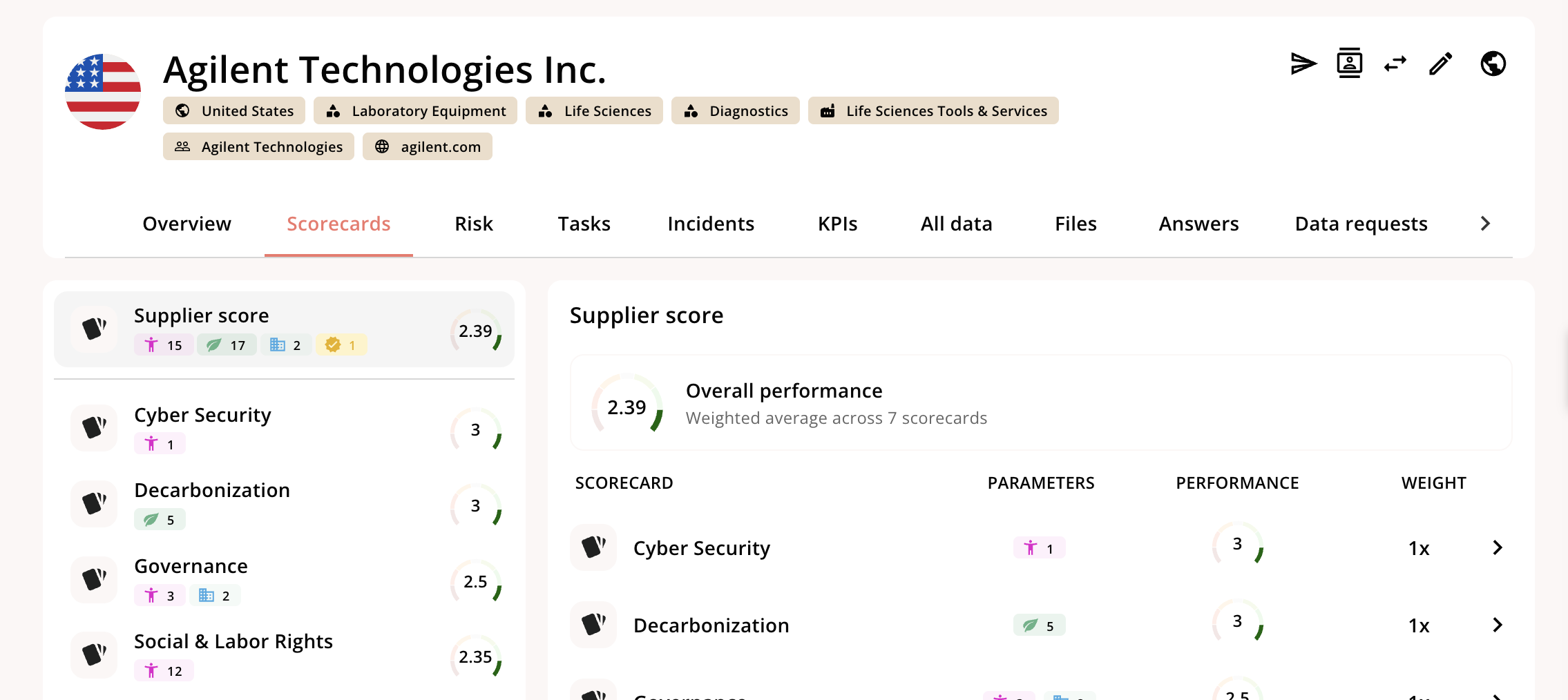Click the social badge showing 15

click(x=164, y=344)
